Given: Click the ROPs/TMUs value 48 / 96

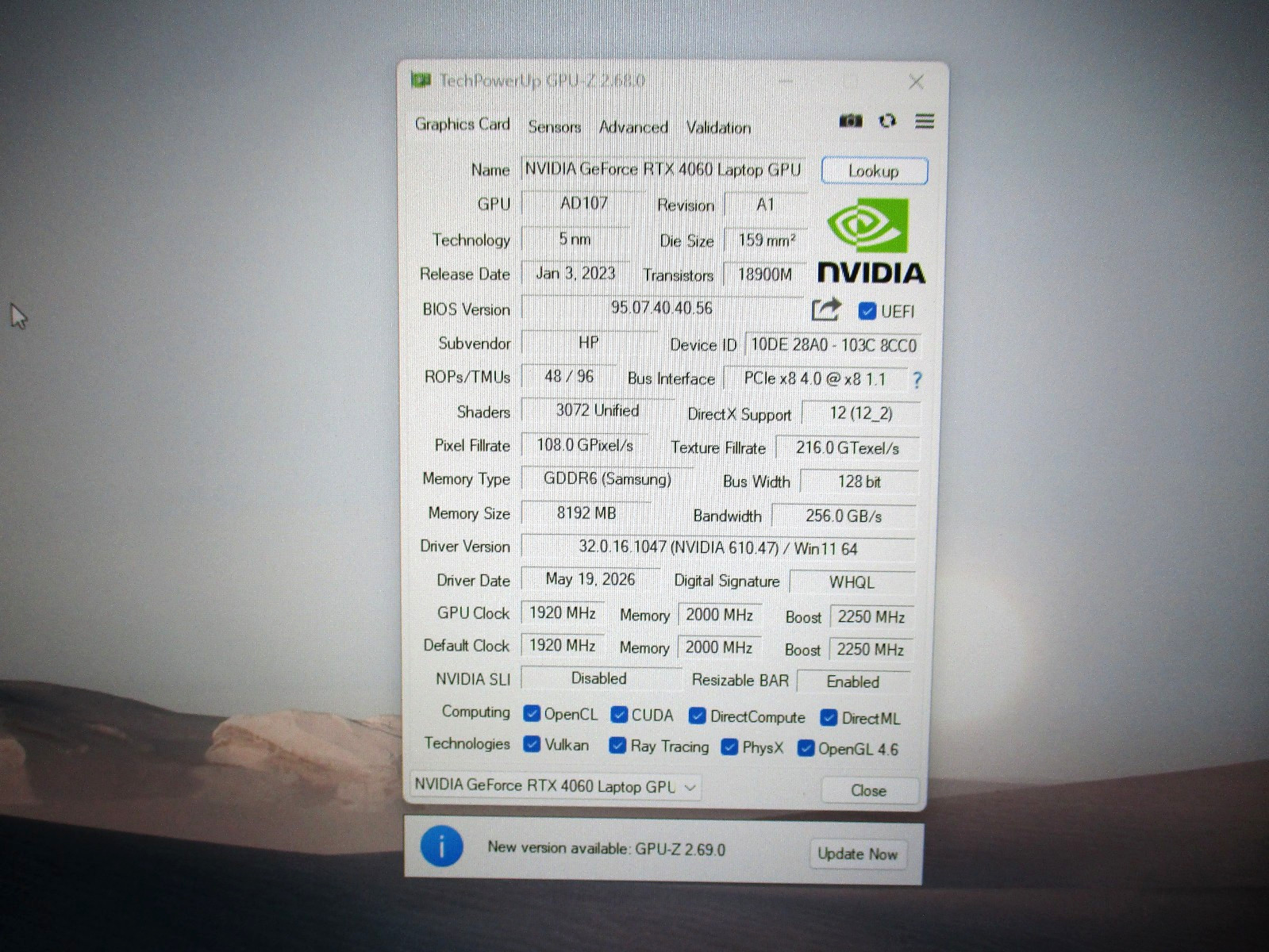Looking at the screenshot, I should point(569,376).
